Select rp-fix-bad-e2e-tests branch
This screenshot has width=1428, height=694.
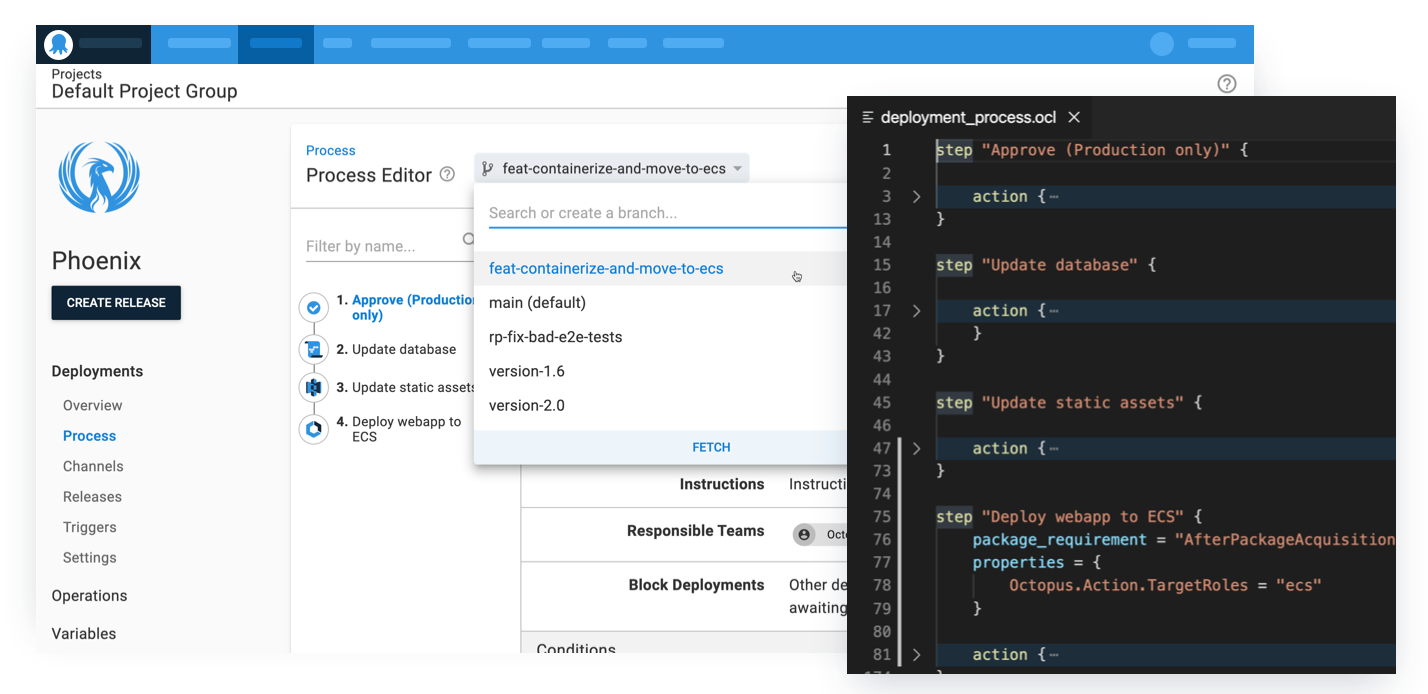[x=660, y=337]
